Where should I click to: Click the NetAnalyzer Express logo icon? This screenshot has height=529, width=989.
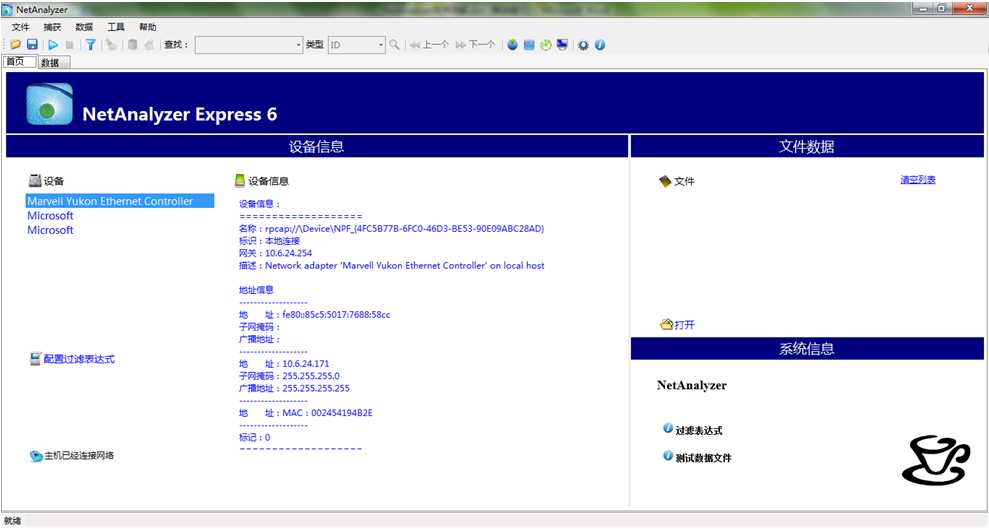(49, 104)
